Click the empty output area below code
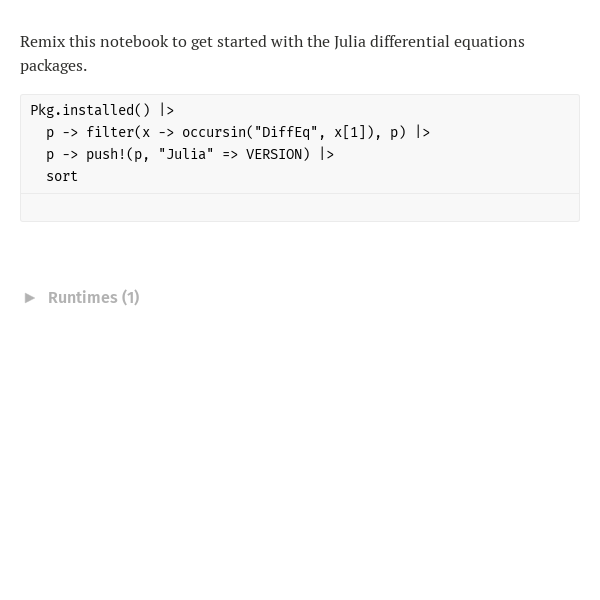The image size is (600, 600). coord(300,207)
